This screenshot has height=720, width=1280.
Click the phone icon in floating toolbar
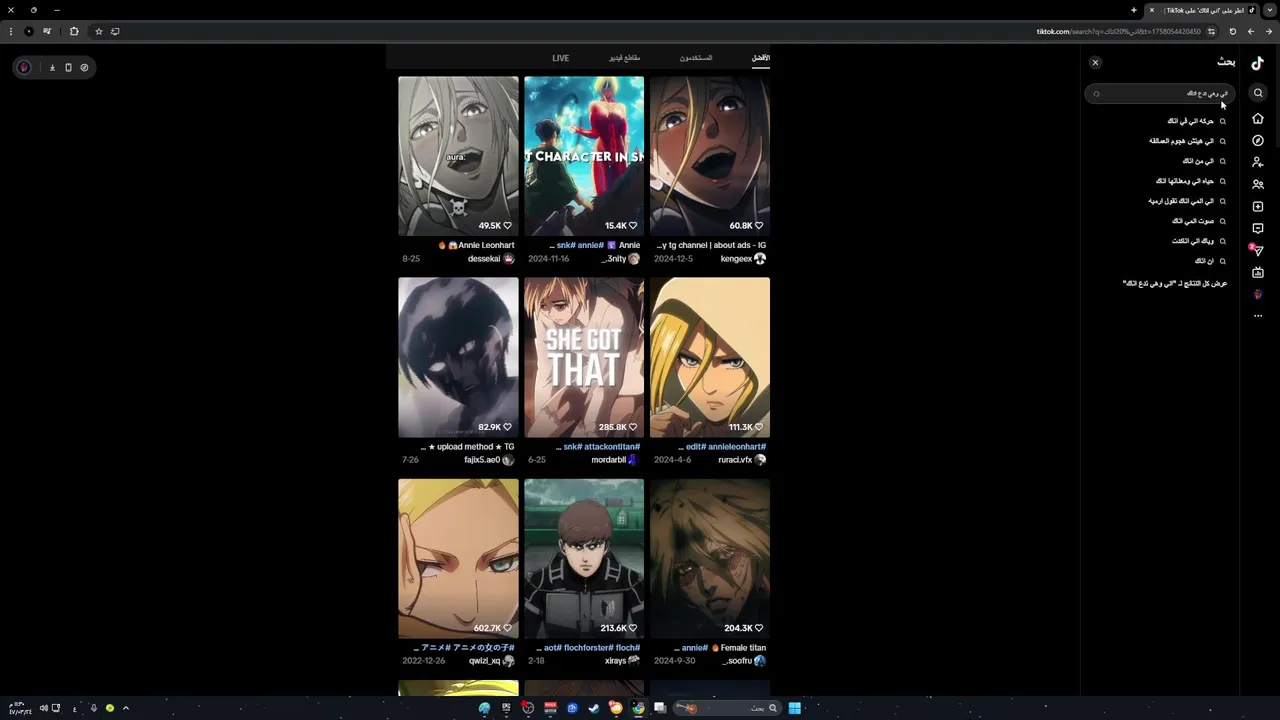click(68, 67)
